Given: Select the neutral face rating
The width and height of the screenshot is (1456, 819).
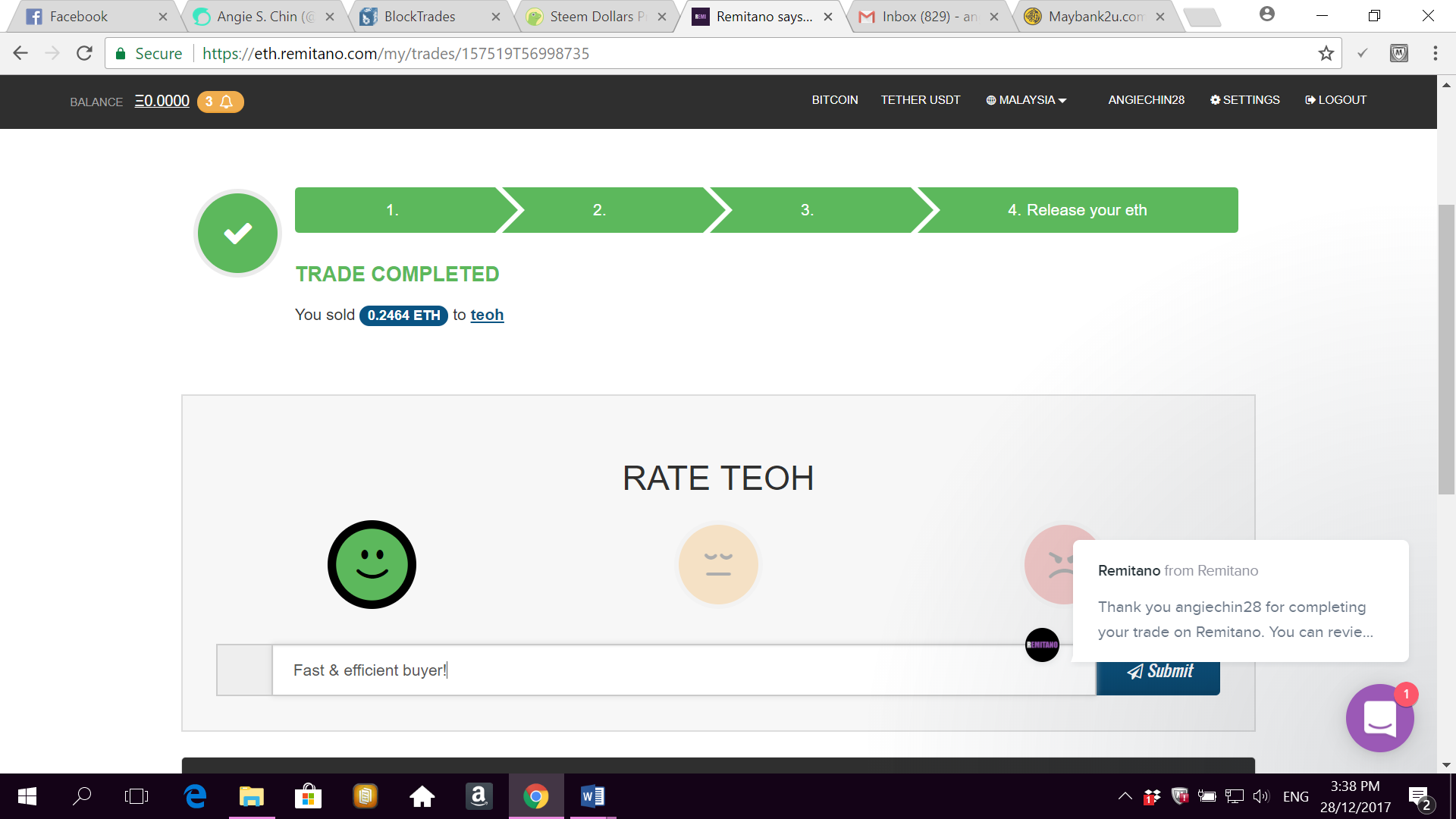Looking at the screenshot, I should click(718, 564).
